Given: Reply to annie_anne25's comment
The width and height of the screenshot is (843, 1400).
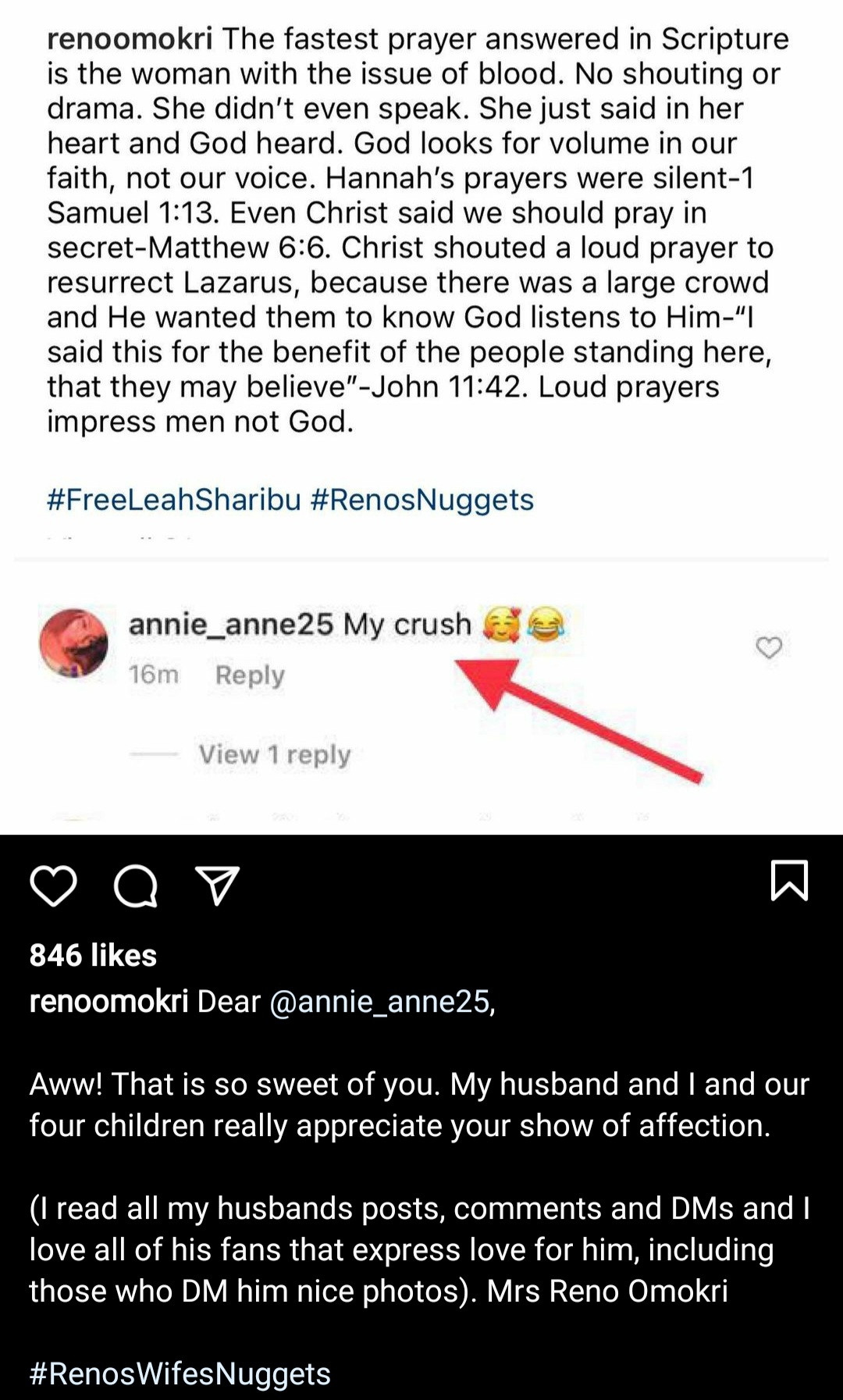Looking at the screenshot, I should (x=250, y=675).
